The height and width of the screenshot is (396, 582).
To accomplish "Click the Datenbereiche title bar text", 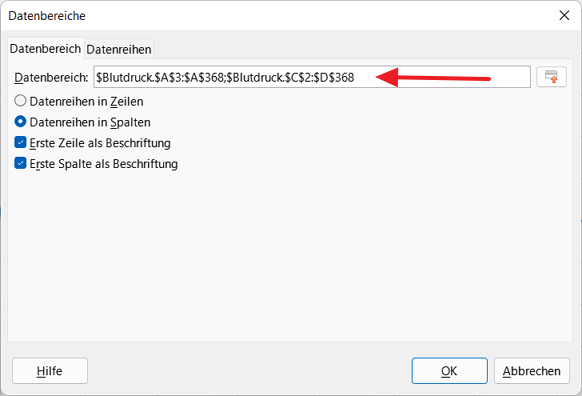I will (x=47, y=16).
